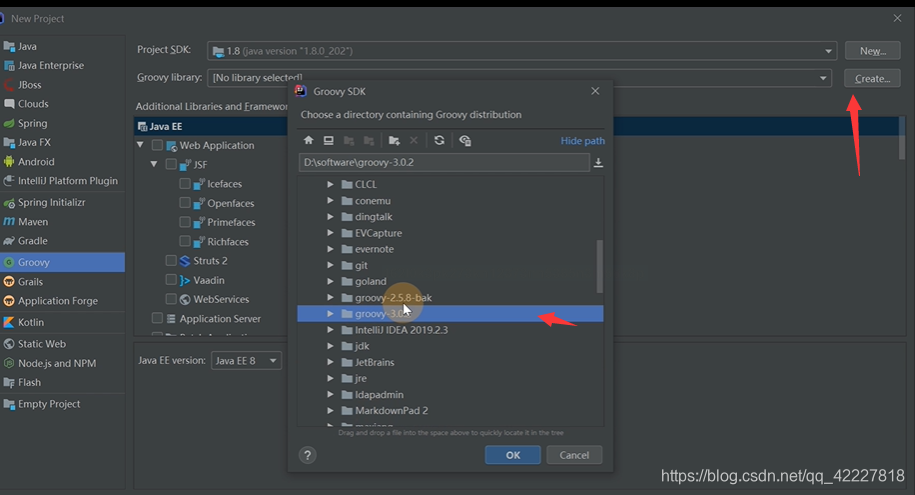The width and height of the screenshot is (915, 495).
Task: Expand the CLCL folder
Action: tap(330, 184)
